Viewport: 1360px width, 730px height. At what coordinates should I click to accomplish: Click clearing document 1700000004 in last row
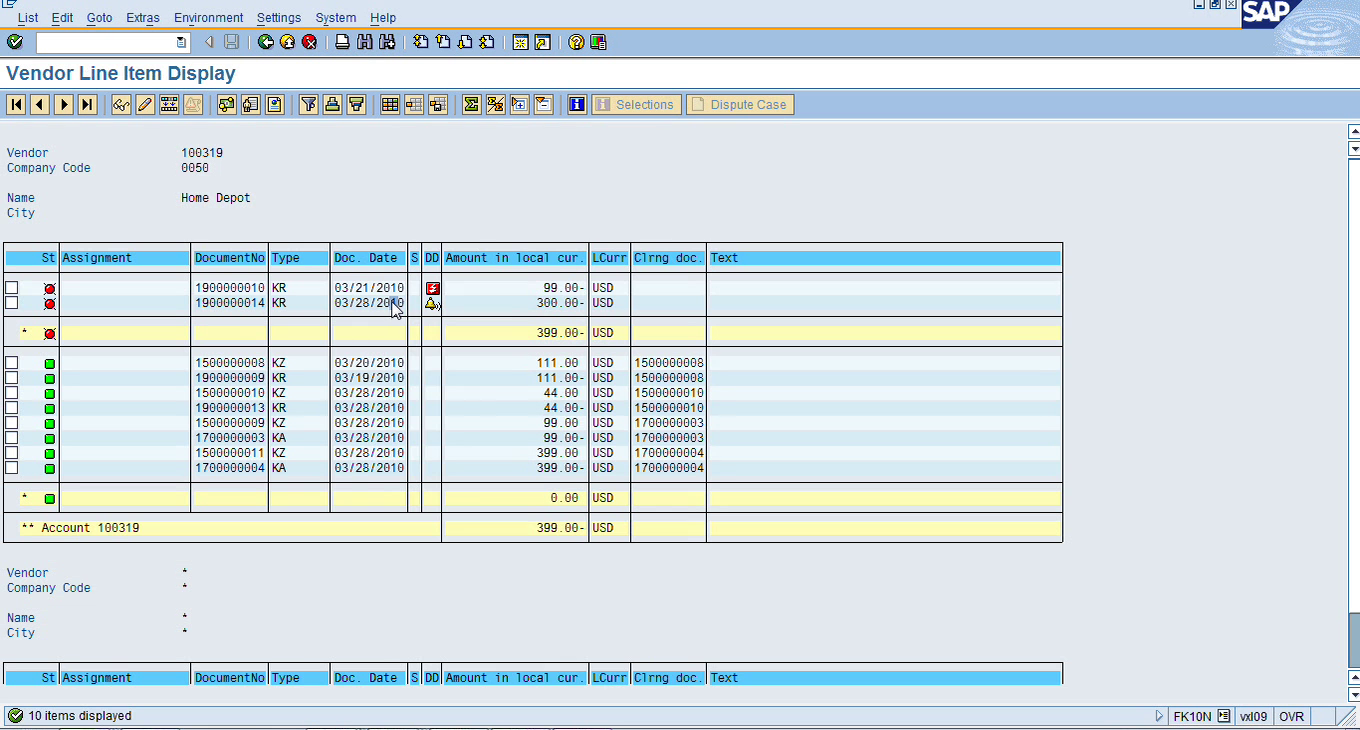(668, 468)
